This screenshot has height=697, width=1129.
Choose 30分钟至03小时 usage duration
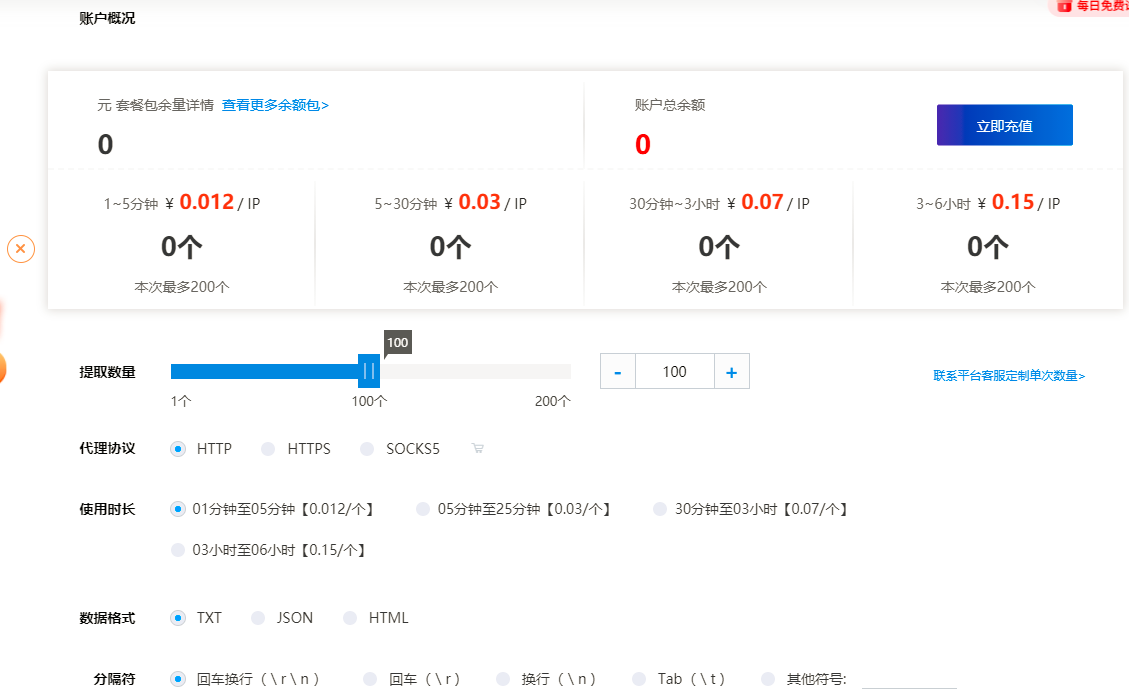tap(659, 509)
